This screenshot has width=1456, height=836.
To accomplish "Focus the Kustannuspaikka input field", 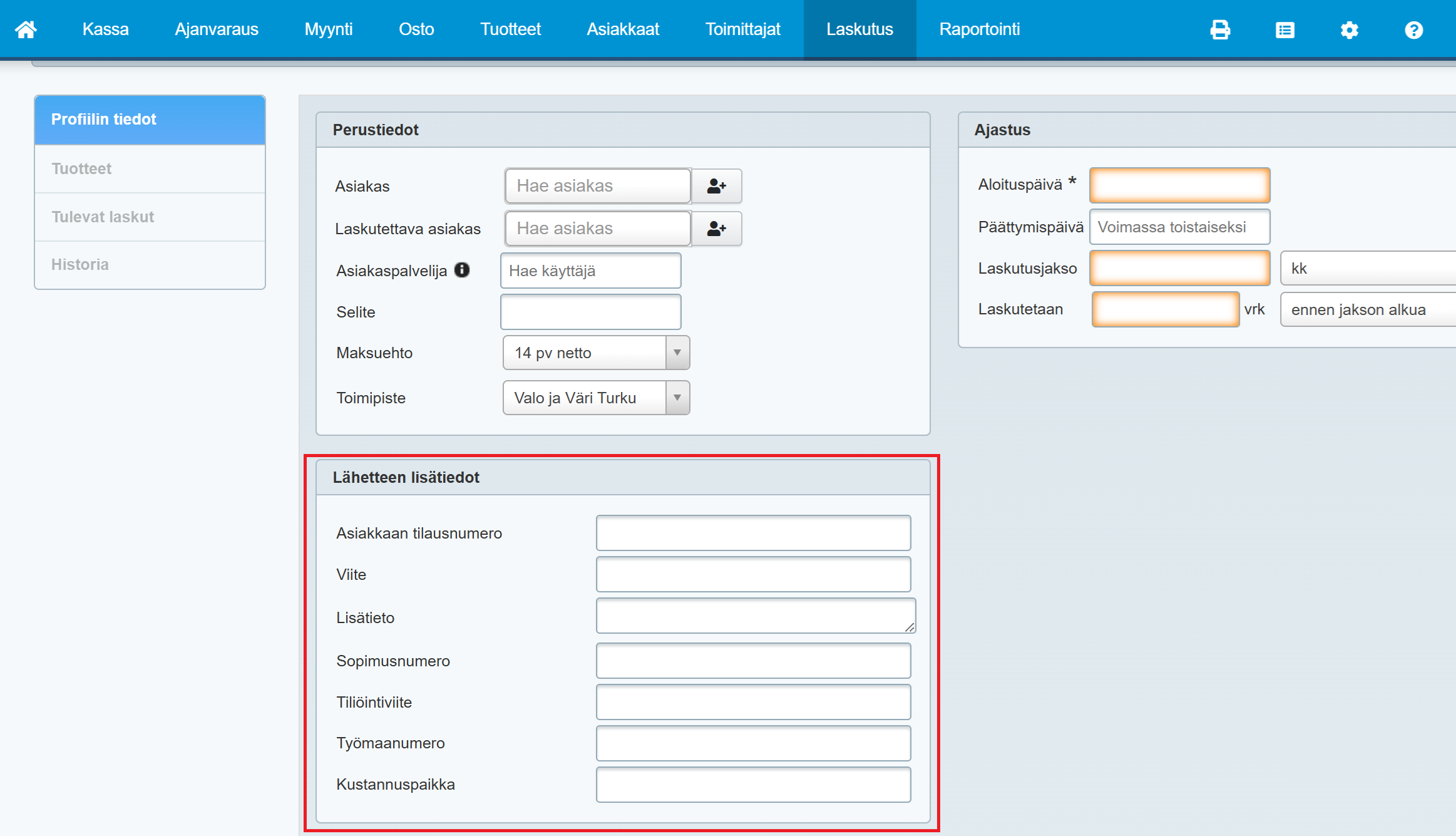I will (753, 785).
